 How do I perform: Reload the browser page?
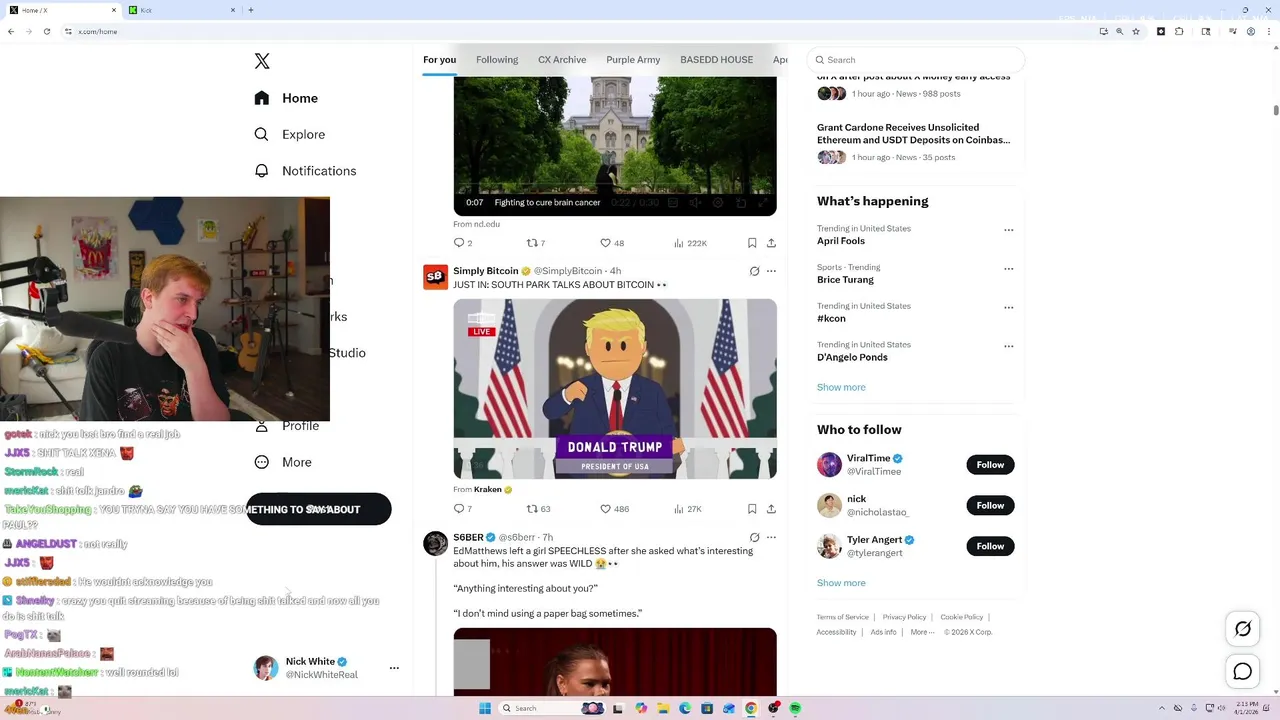[47, 31]
